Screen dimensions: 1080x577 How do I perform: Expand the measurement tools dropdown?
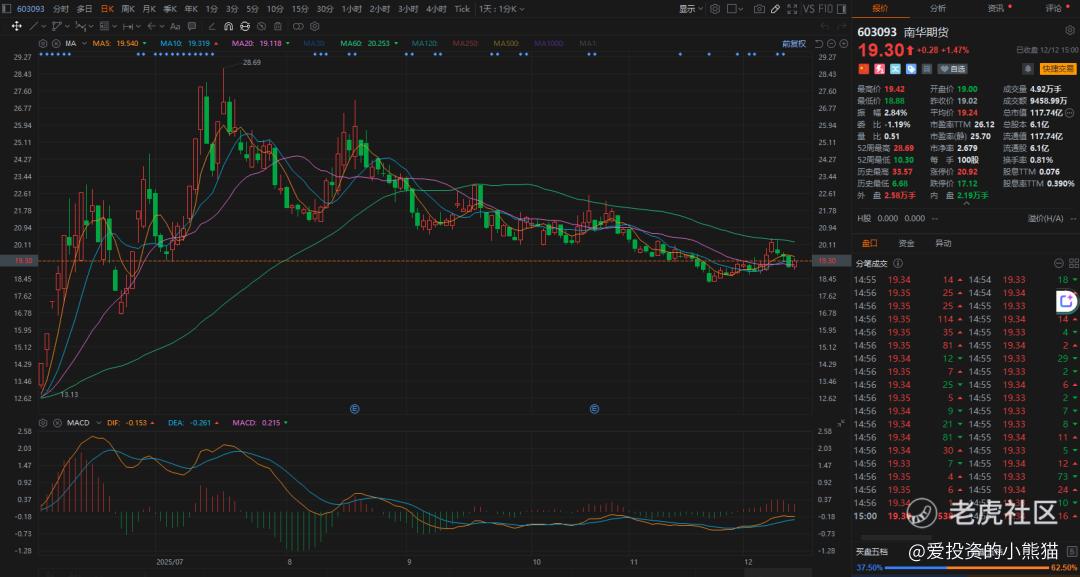[x=138, y=26]
